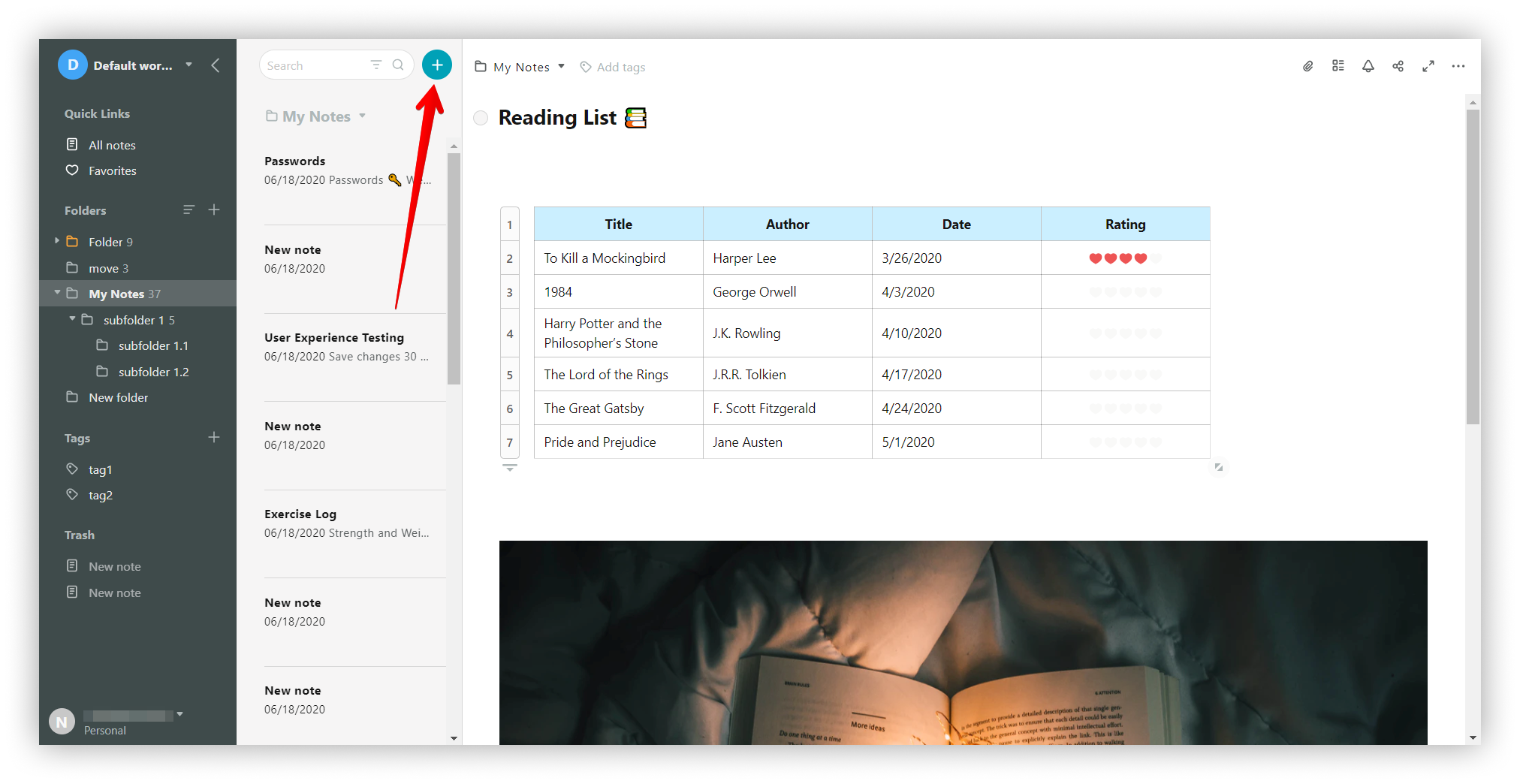Open the My Notes list header dropdown

[362, 116]
